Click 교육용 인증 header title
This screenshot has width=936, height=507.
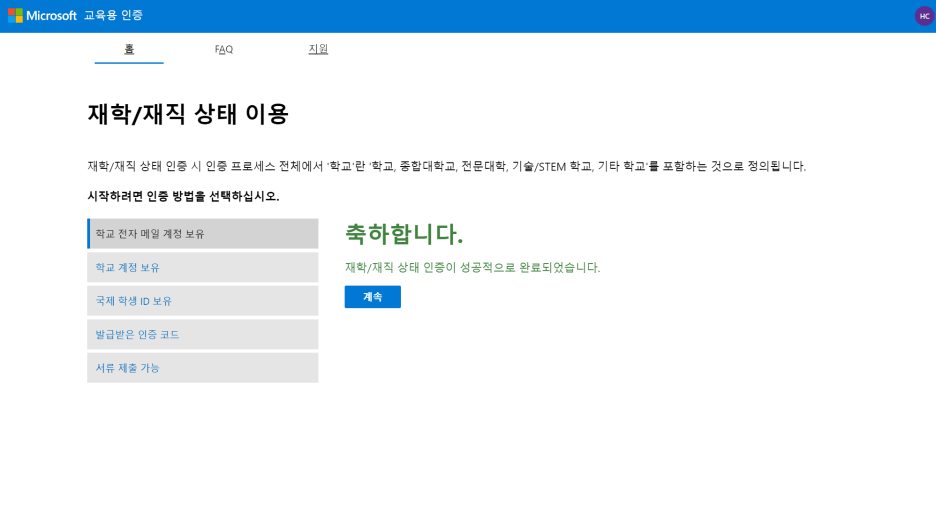(x=113, y=16)
